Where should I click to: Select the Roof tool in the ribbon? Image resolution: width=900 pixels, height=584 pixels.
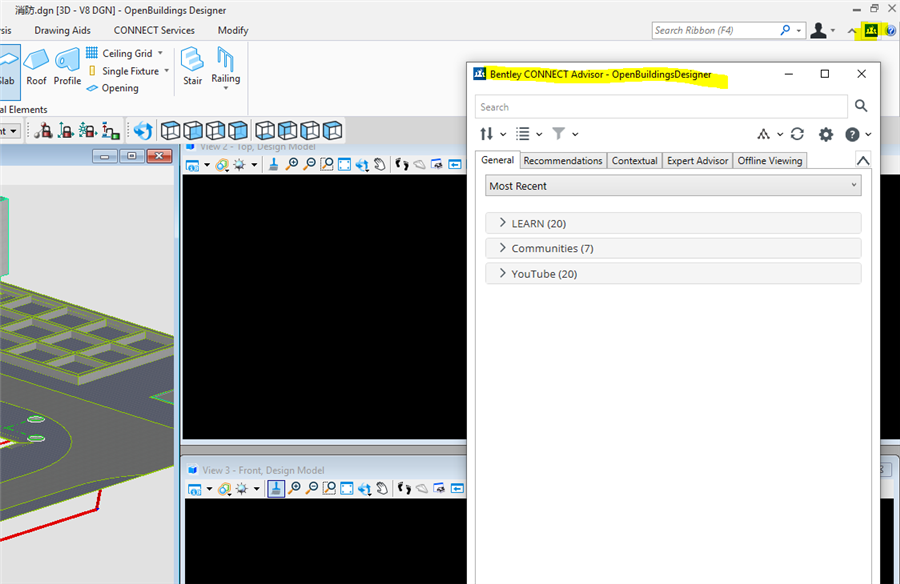click(x=36, y=67)
